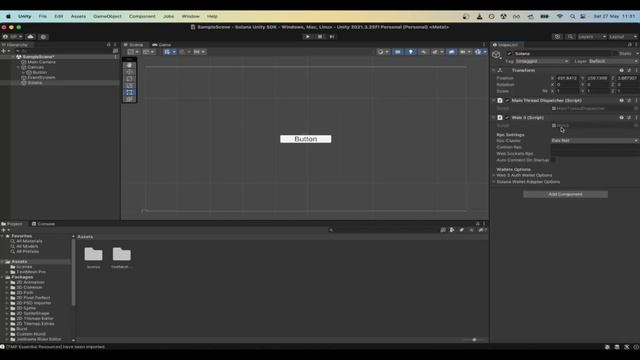
Task: Select the Transform tool in scene toolbar
Action: tap(129, 99)
